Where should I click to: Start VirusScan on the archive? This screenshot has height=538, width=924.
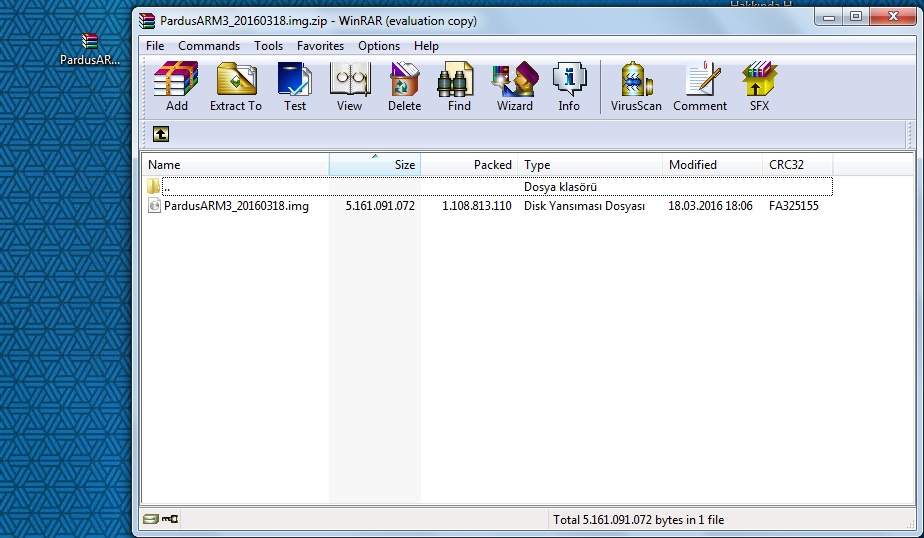[x=636, y=86]
